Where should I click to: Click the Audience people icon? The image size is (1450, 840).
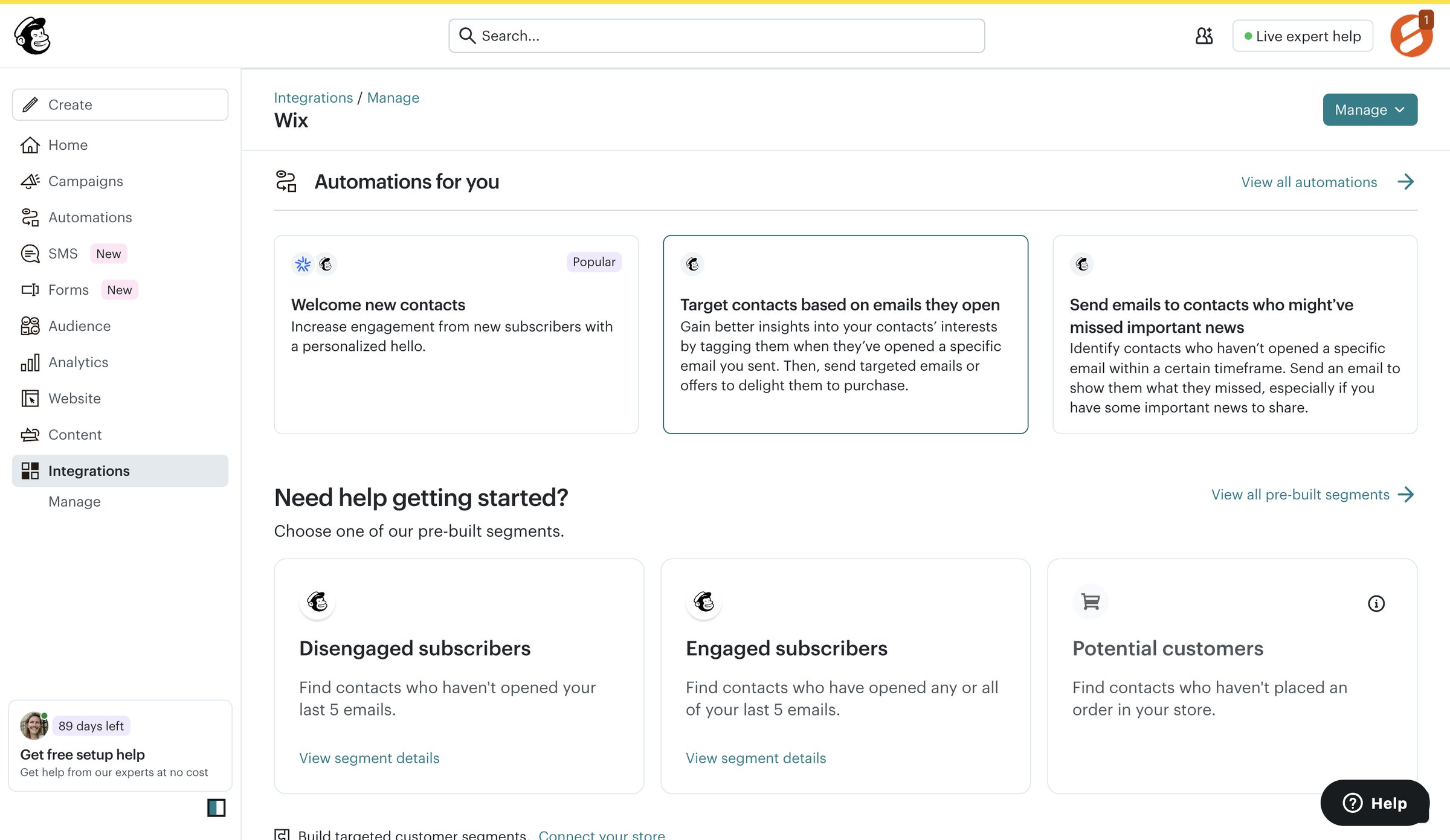point(30,326)
